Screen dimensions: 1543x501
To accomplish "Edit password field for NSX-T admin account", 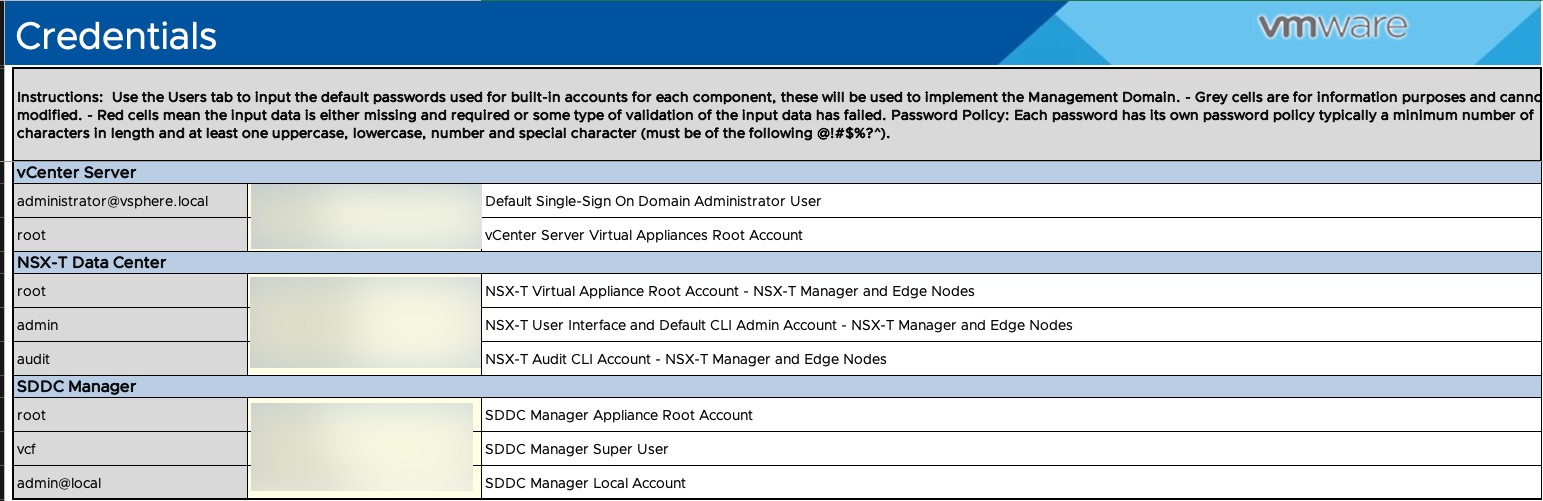I will [x=364, y=325].
